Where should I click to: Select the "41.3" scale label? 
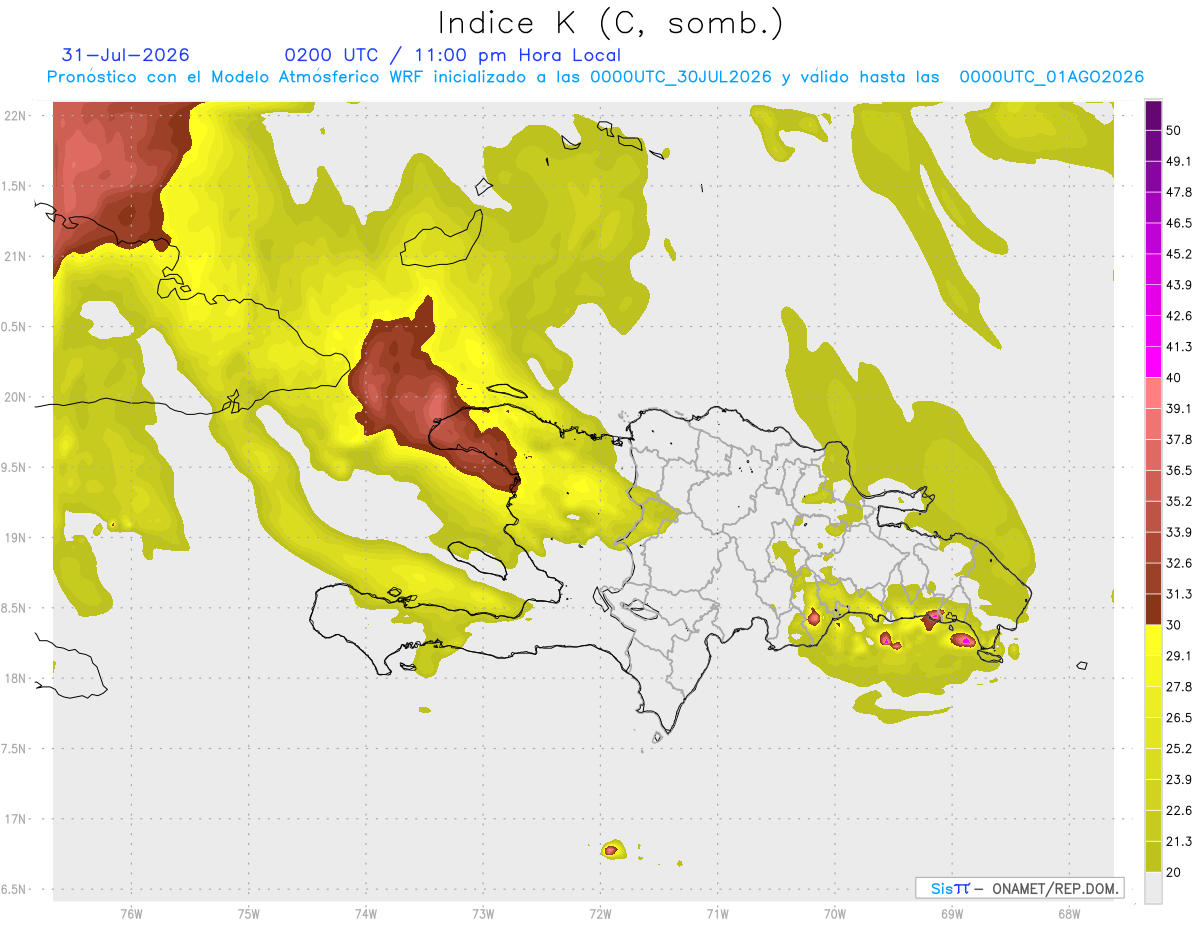coord(1179,347)
